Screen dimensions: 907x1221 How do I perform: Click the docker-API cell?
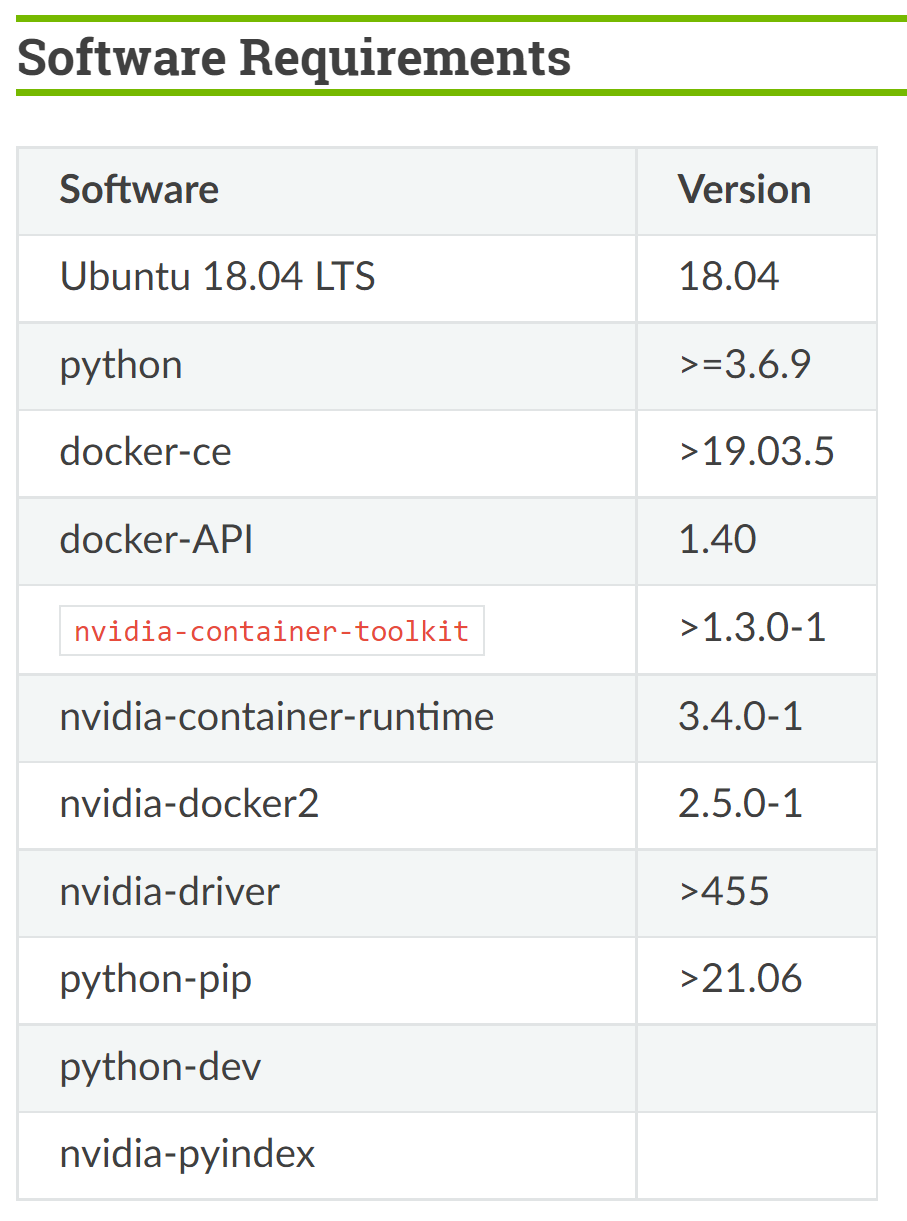coord(156,540)
